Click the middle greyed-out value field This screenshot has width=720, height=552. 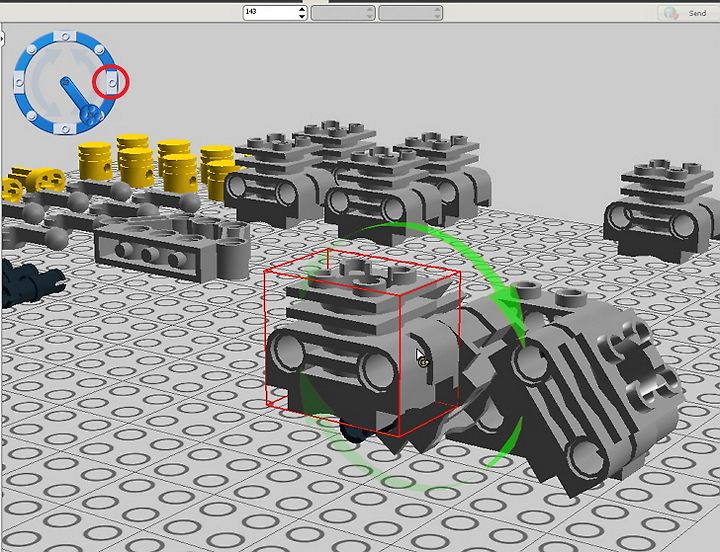click(x=343, y=13)
